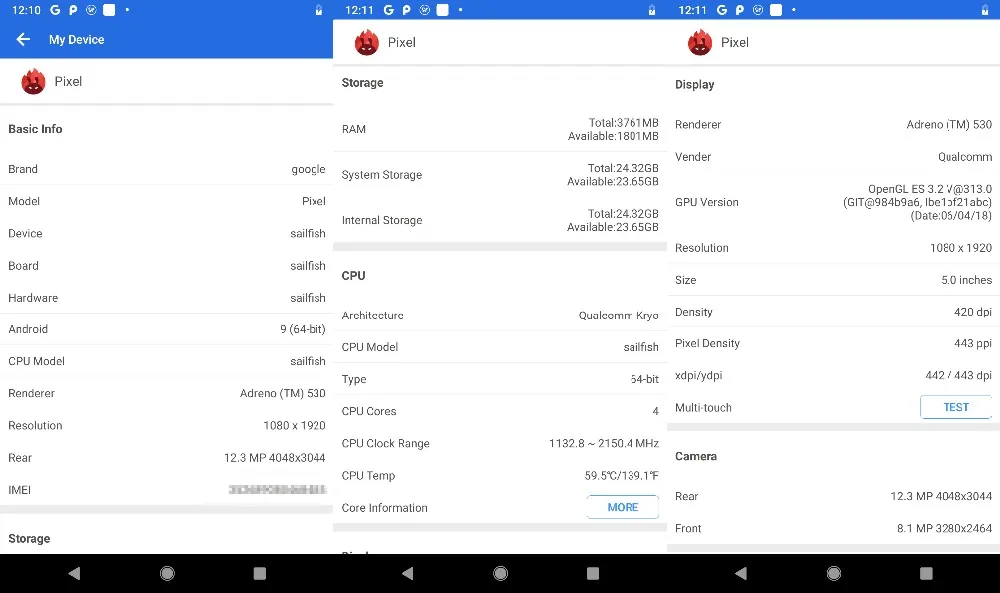Viewport: 1000px width, 593px height.
Task: Tap Android back button below Basic Info screen
Action: click(x=75, y=573)
